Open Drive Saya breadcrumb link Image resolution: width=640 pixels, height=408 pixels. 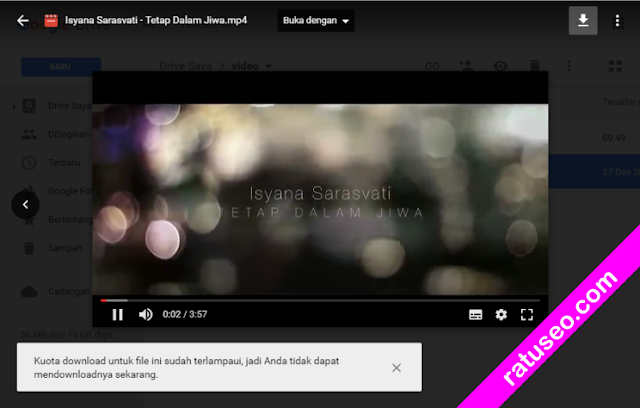(185, 66)
